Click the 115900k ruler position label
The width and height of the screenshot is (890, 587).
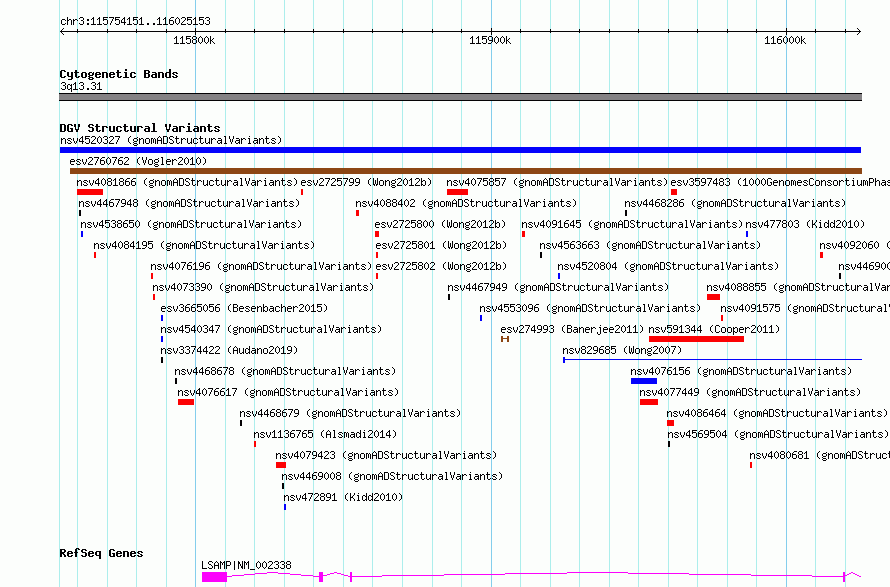(490, 40)
